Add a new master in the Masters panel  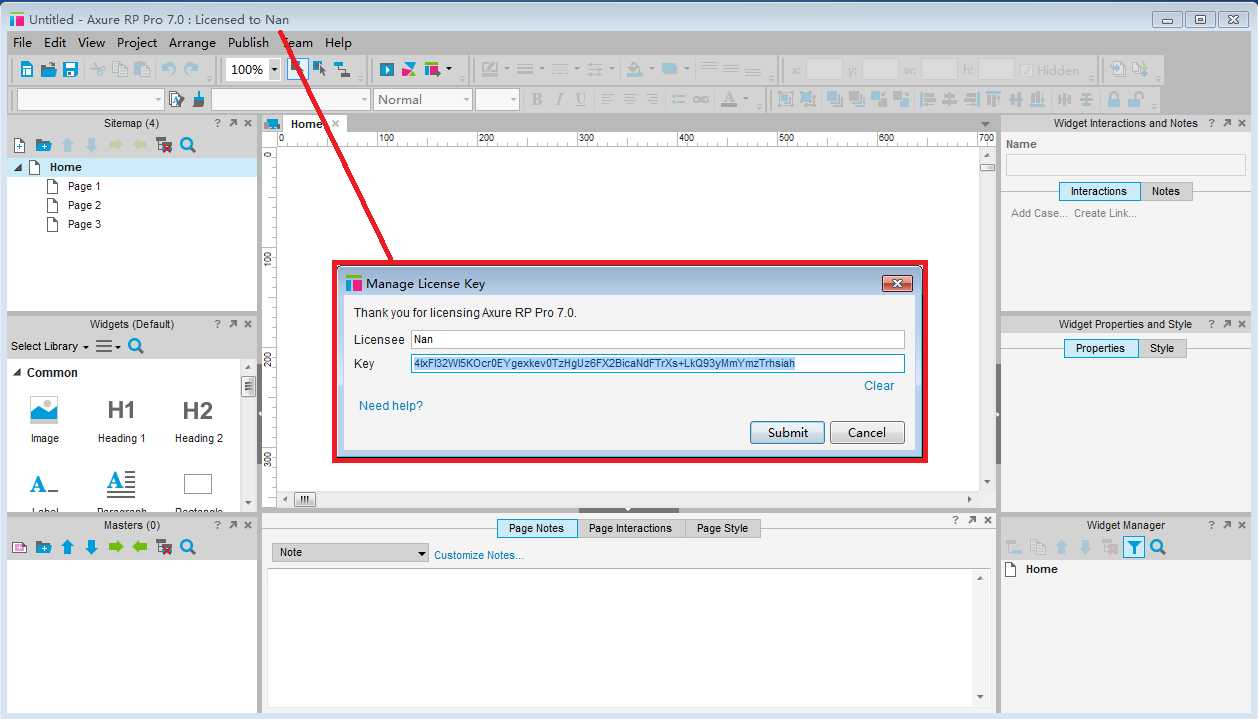18,547
